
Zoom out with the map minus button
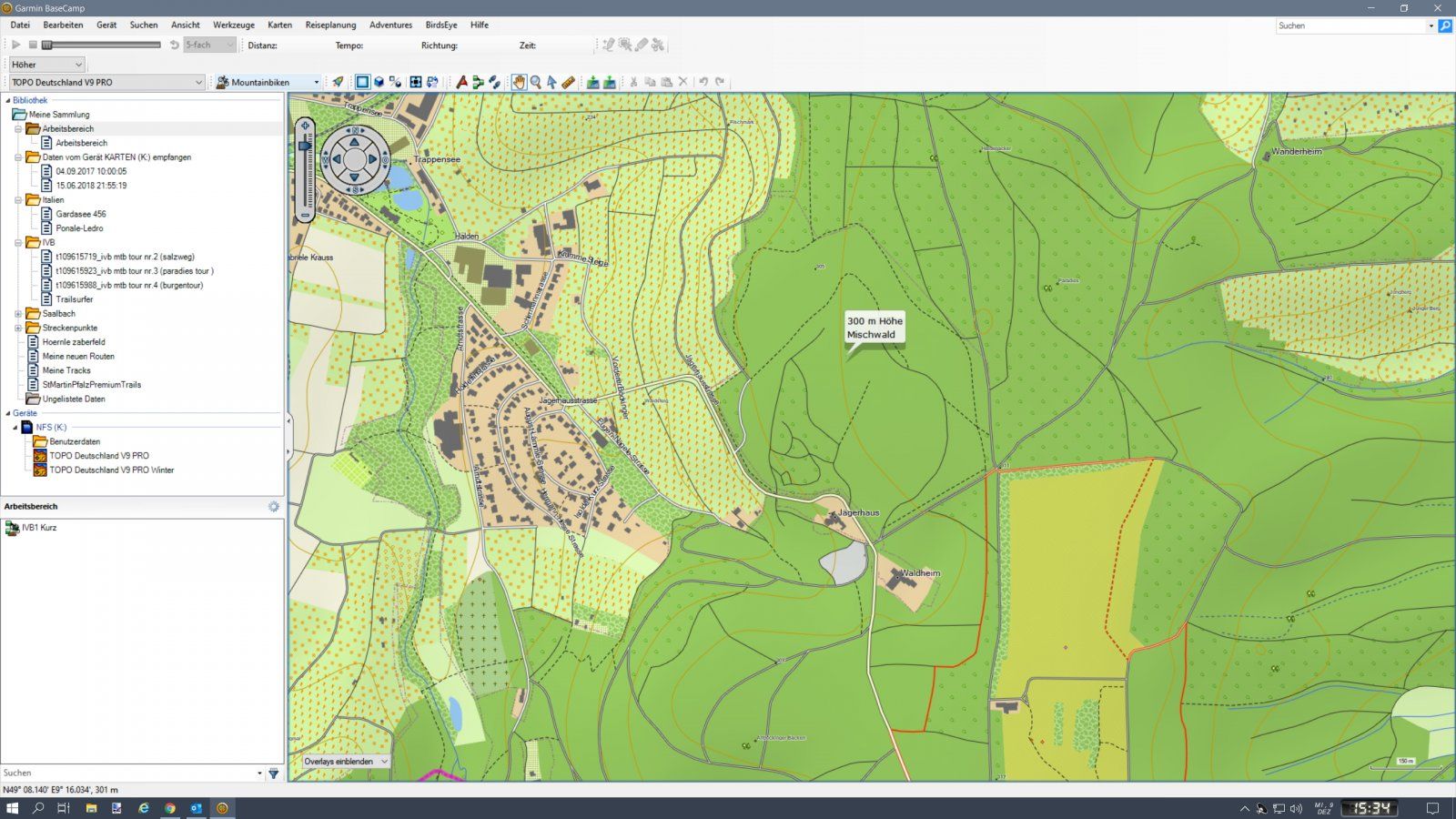(x=306, y=215)
